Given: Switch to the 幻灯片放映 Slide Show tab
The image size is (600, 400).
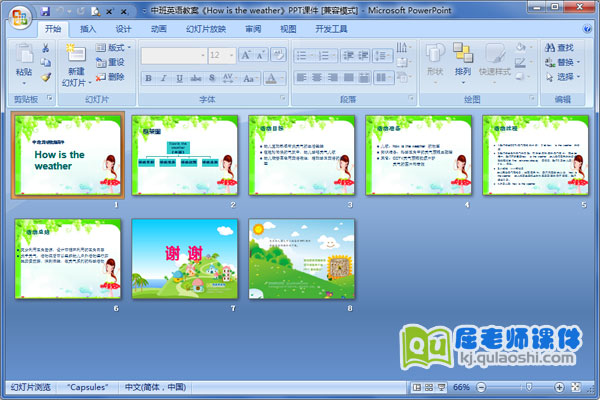Looking at the screenshot, I should (206, 29).
